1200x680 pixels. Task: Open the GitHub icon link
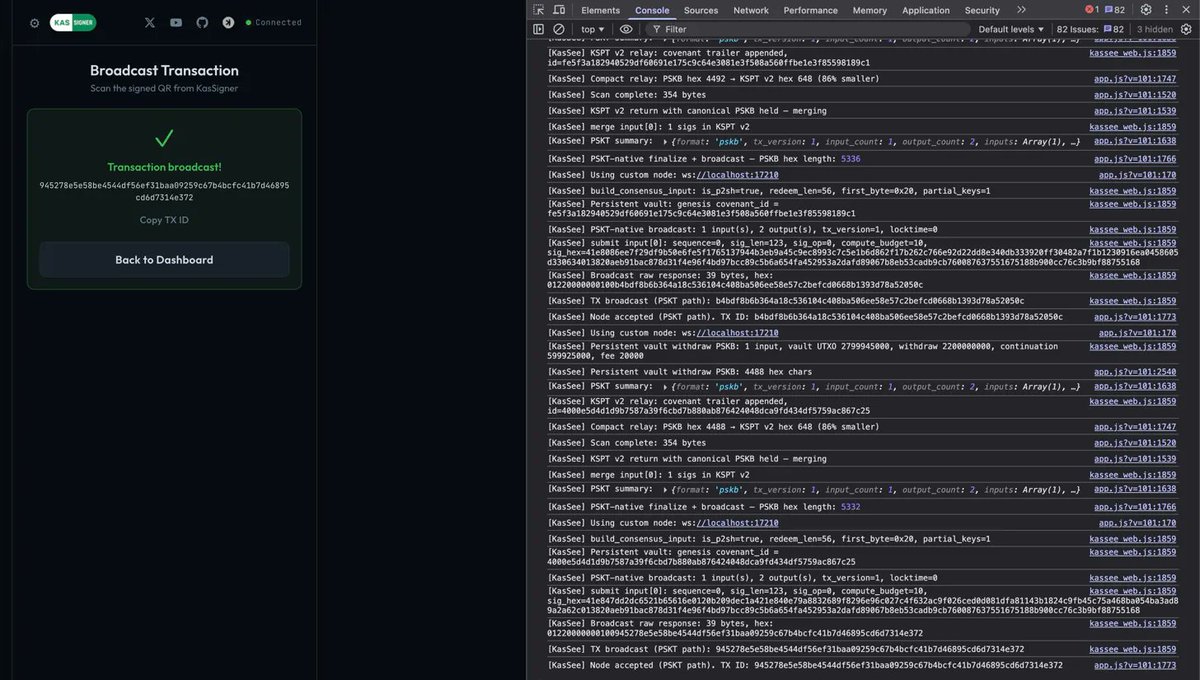[202, 22]
